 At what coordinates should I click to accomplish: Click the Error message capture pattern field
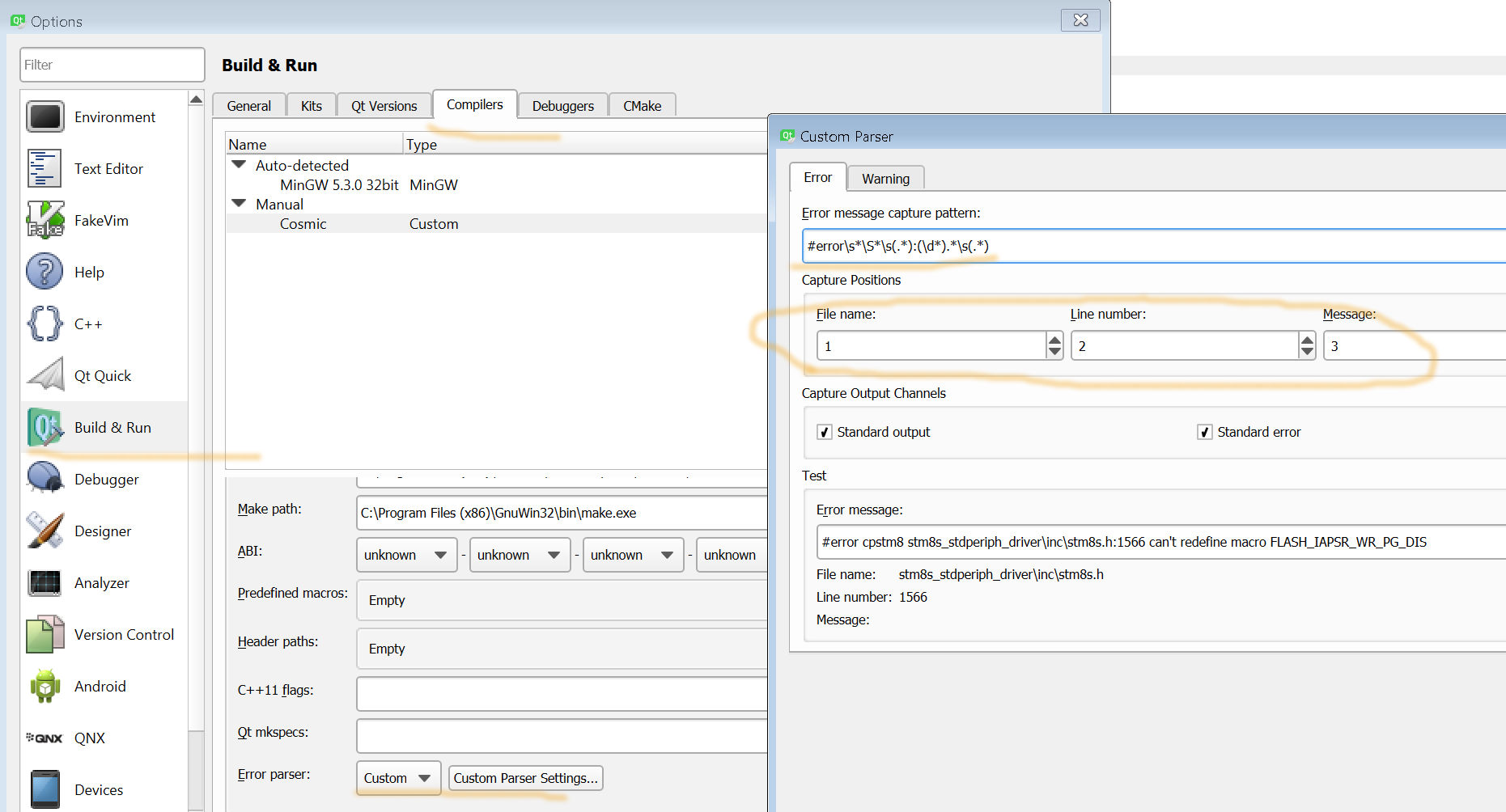1154,246
